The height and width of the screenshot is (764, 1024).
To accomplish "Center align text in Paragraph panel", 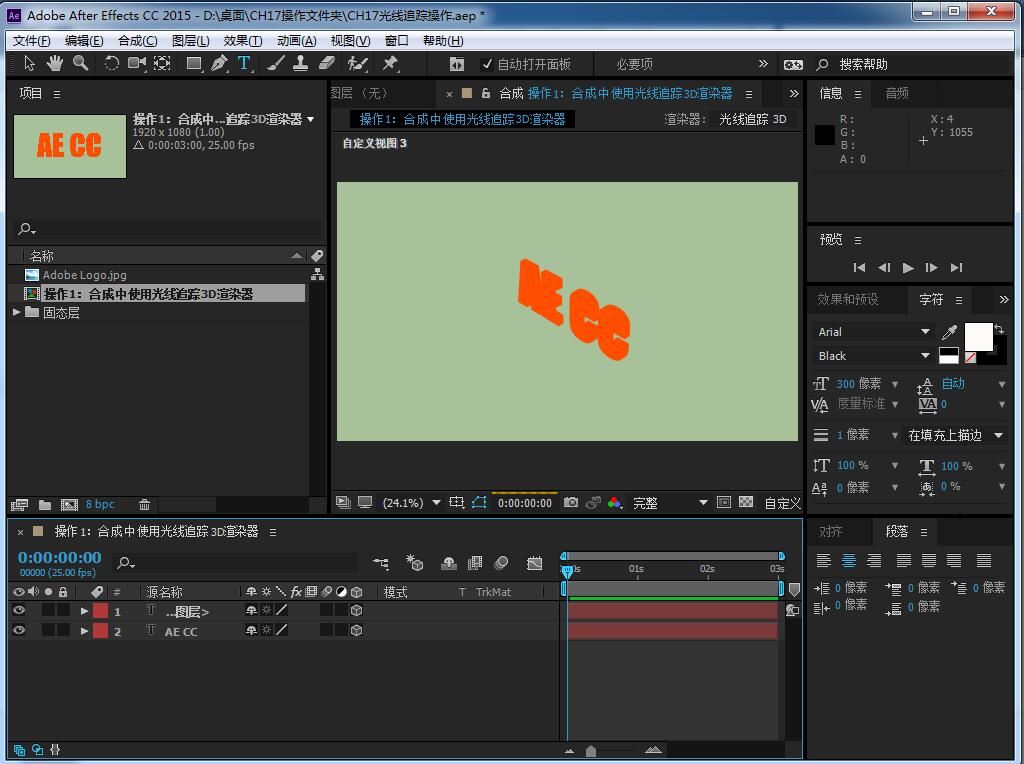I will click(x=848, y=560).
